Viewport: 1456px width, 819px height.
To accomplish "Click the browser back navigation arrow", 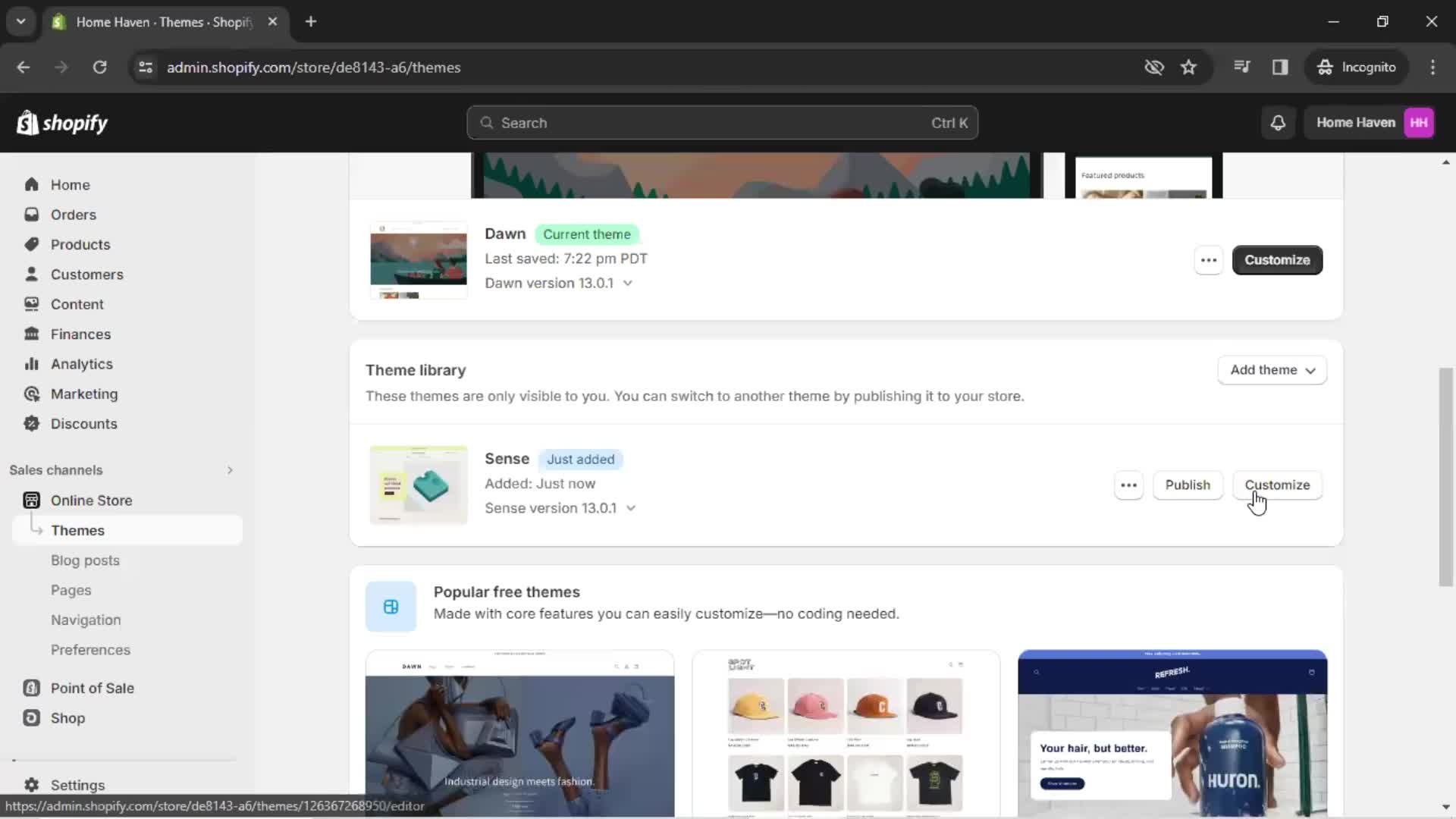I will (23, 67).
